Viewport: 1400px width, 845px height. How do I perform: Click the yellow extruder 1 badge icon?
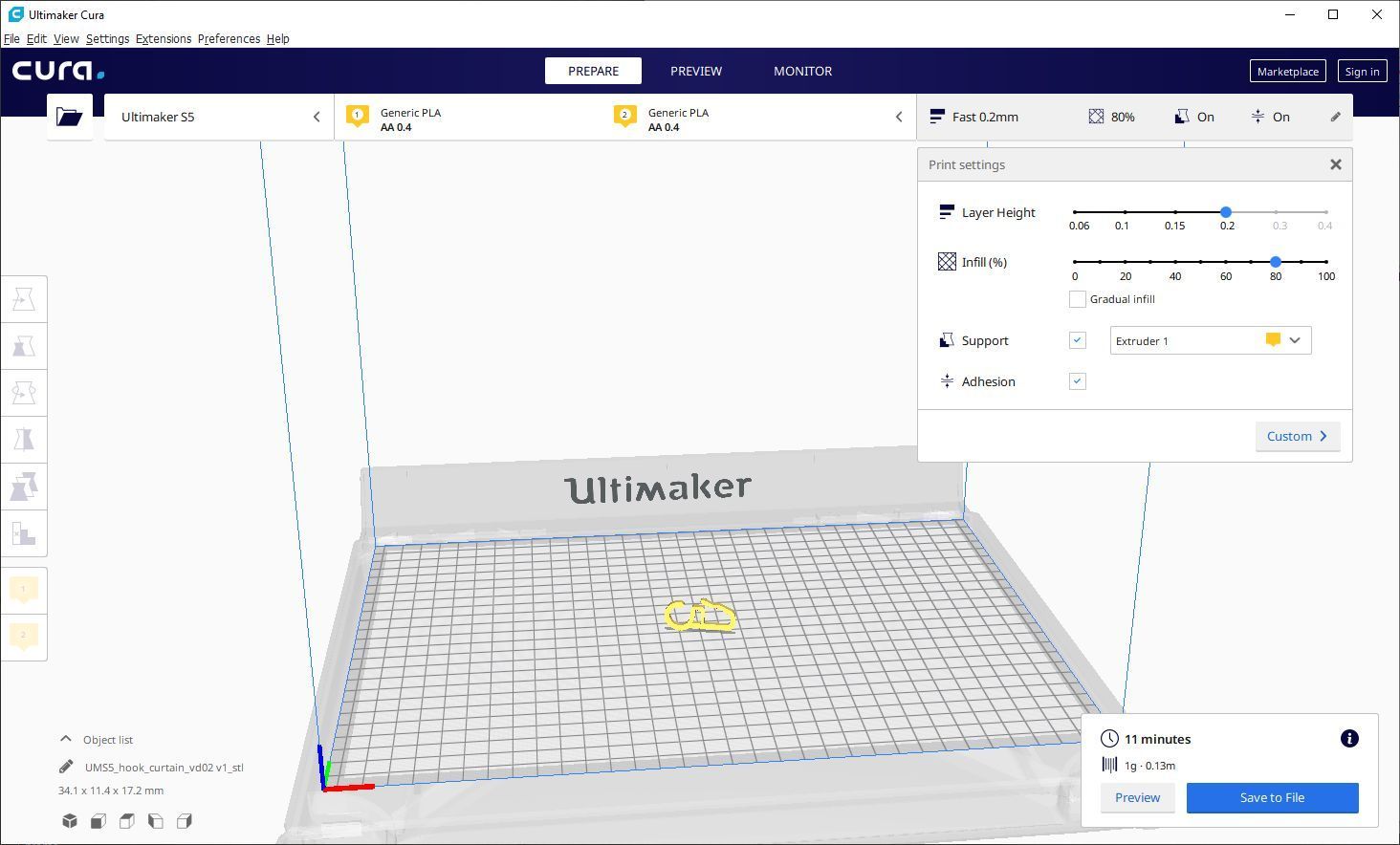point(357,117)
